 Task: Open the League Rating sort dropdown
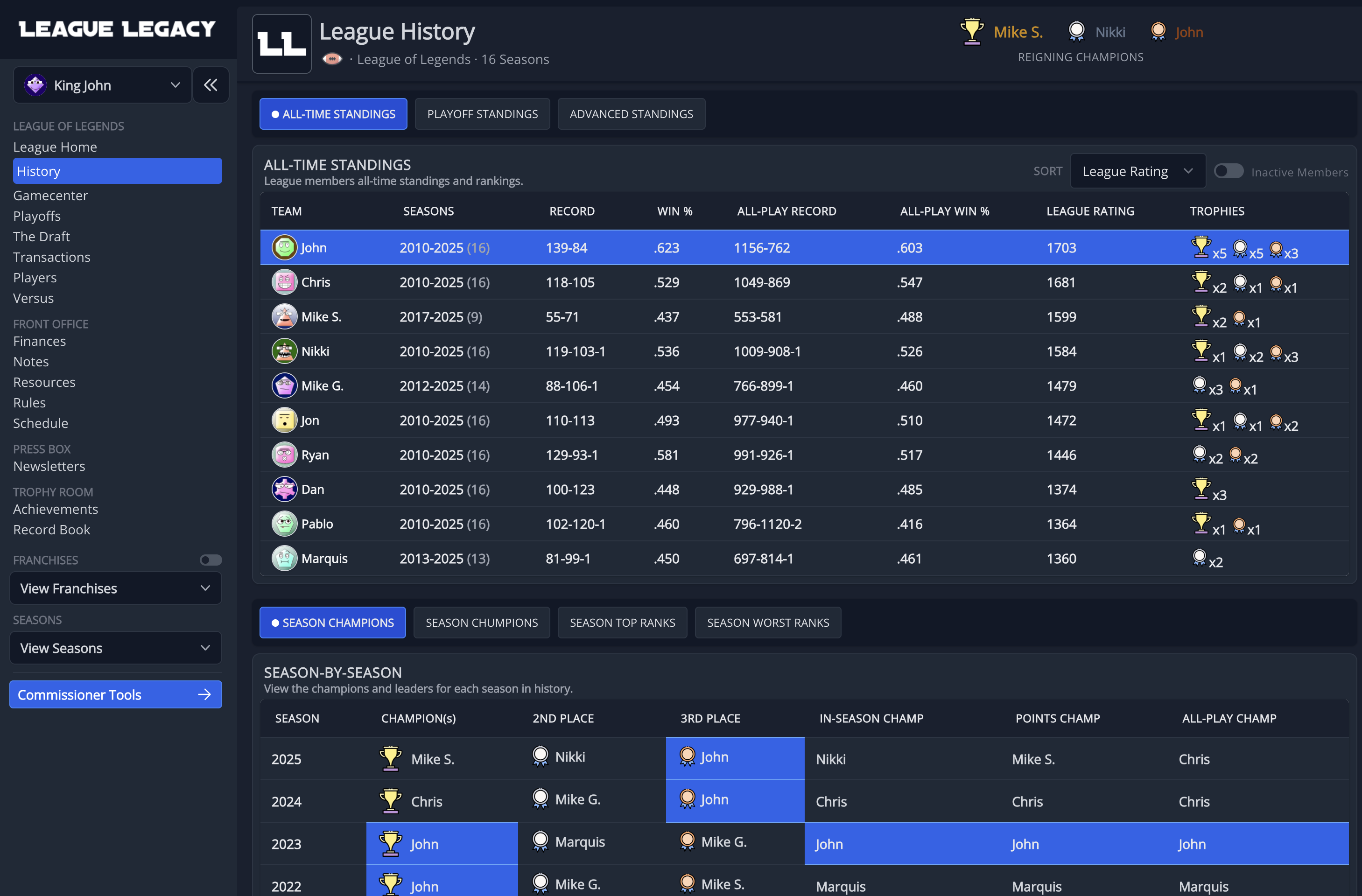[1137, 171]
